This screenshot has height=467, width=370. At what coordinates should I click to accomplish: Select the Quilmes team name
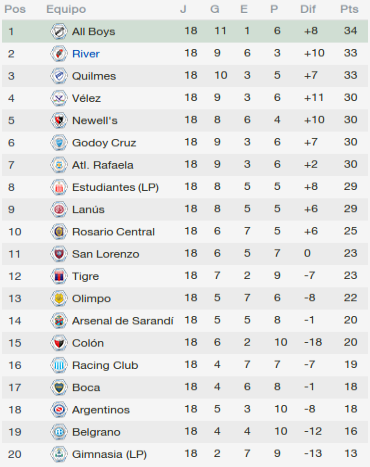click(x=94, y=76)
